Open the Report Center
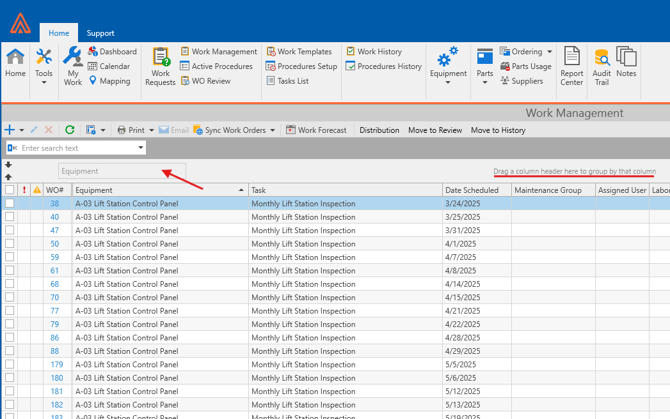This screenshot has width=670, height=419. pos(571,66)
